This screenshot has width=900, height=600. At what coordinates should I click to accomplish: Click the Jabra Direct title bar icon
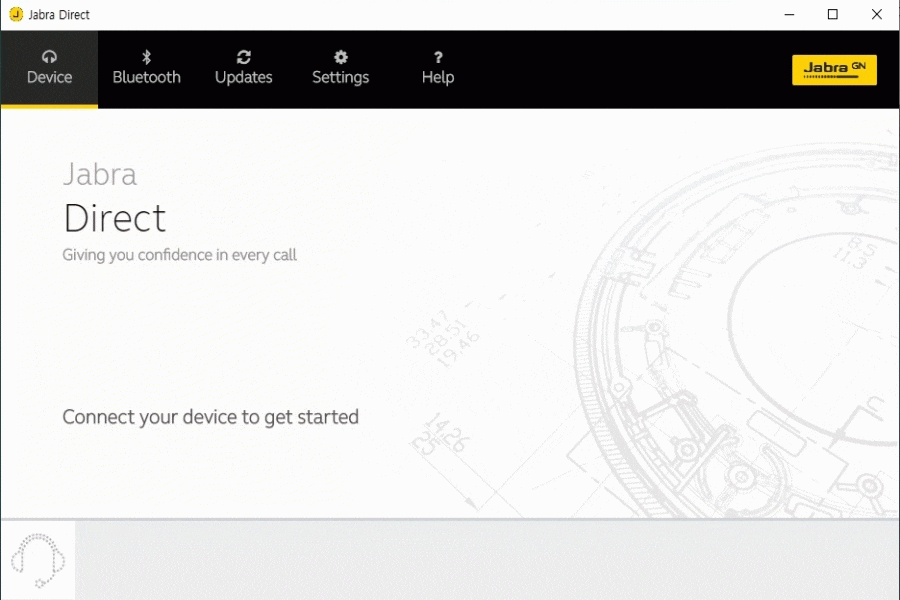coord(16,14)
